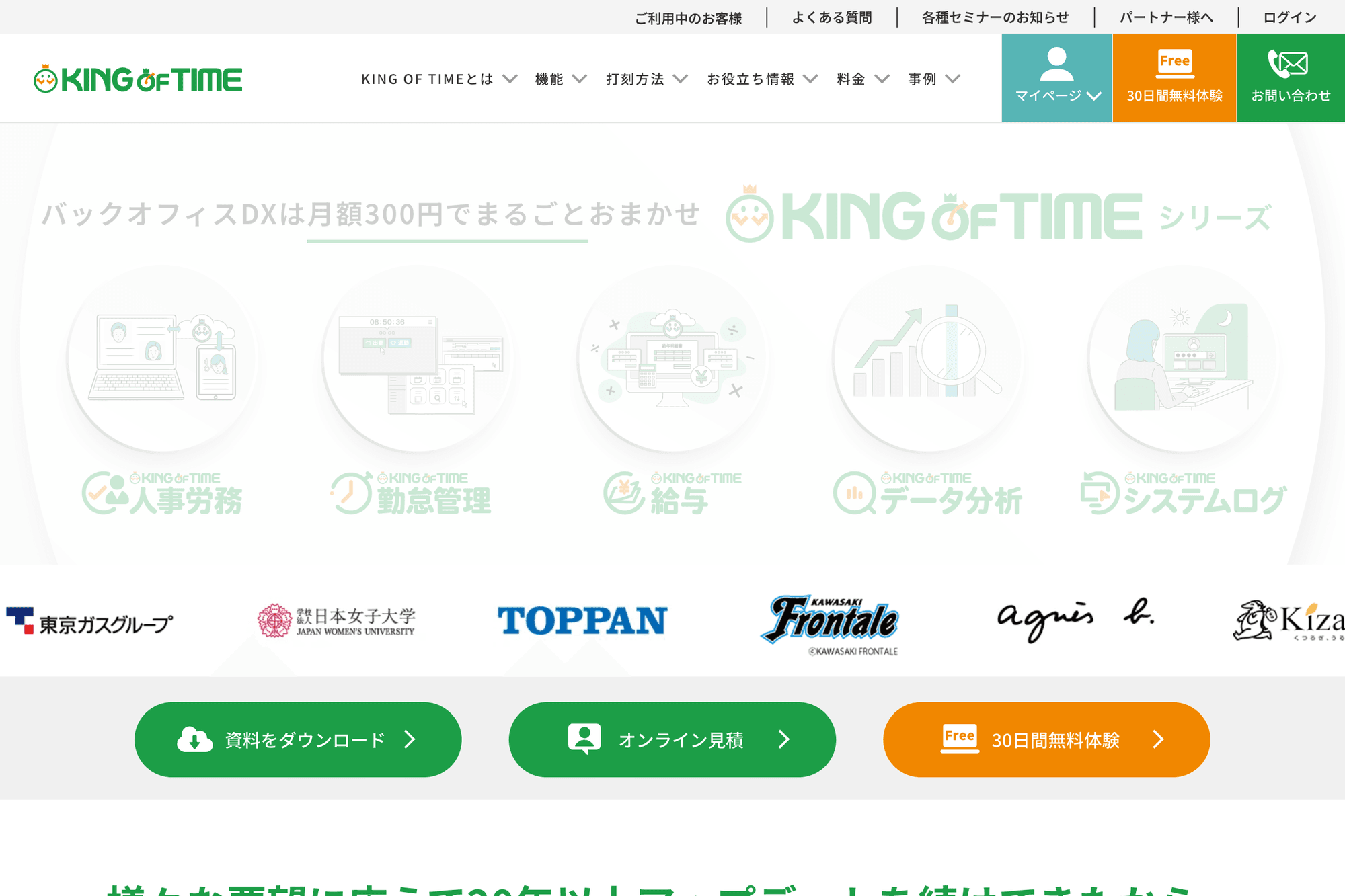Expand the 打刻方法 dropdown menu
1345x896 pixels.
tap(647, 79)
